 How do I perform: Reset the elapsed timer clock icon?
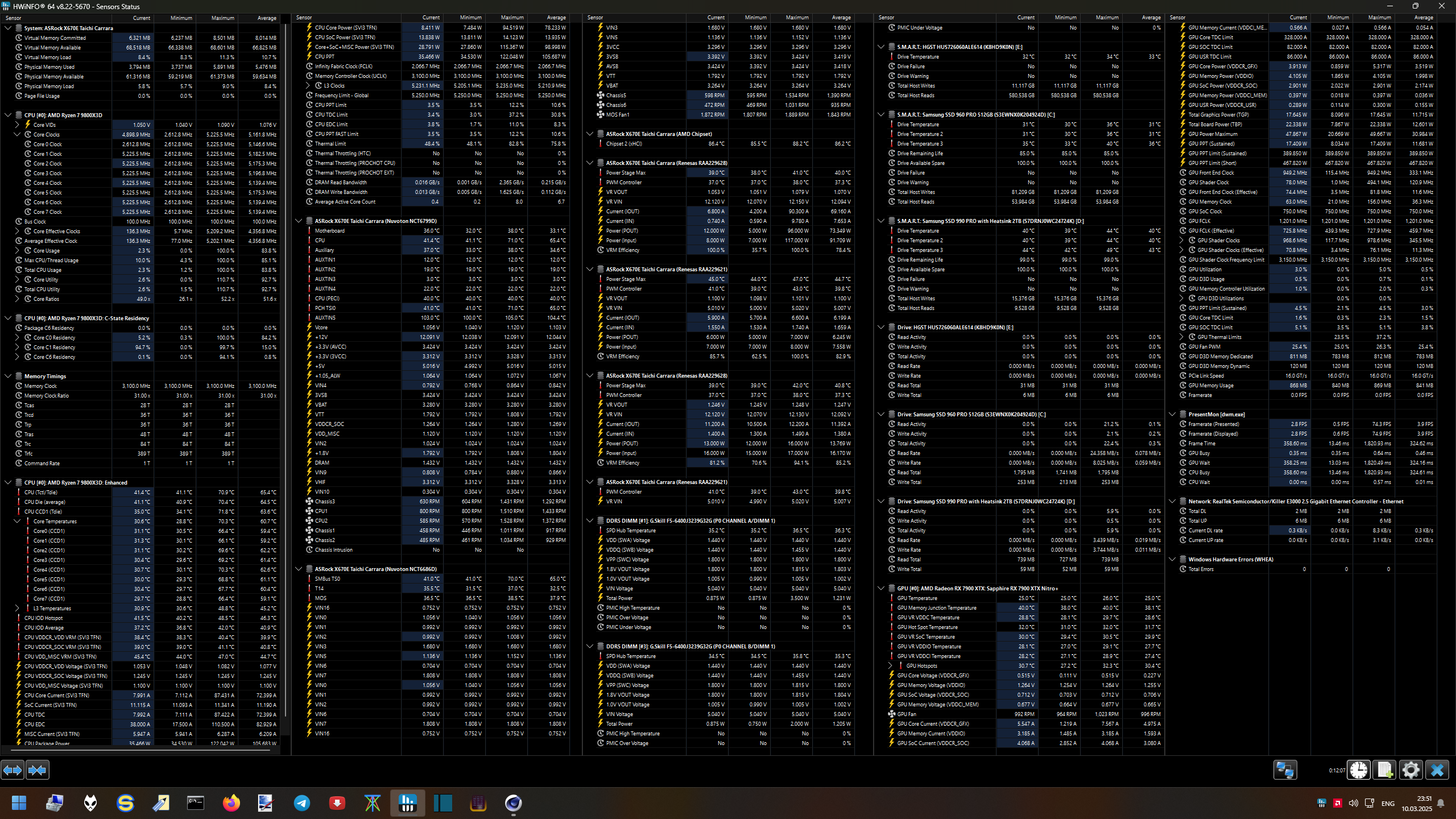[1359, 770]
